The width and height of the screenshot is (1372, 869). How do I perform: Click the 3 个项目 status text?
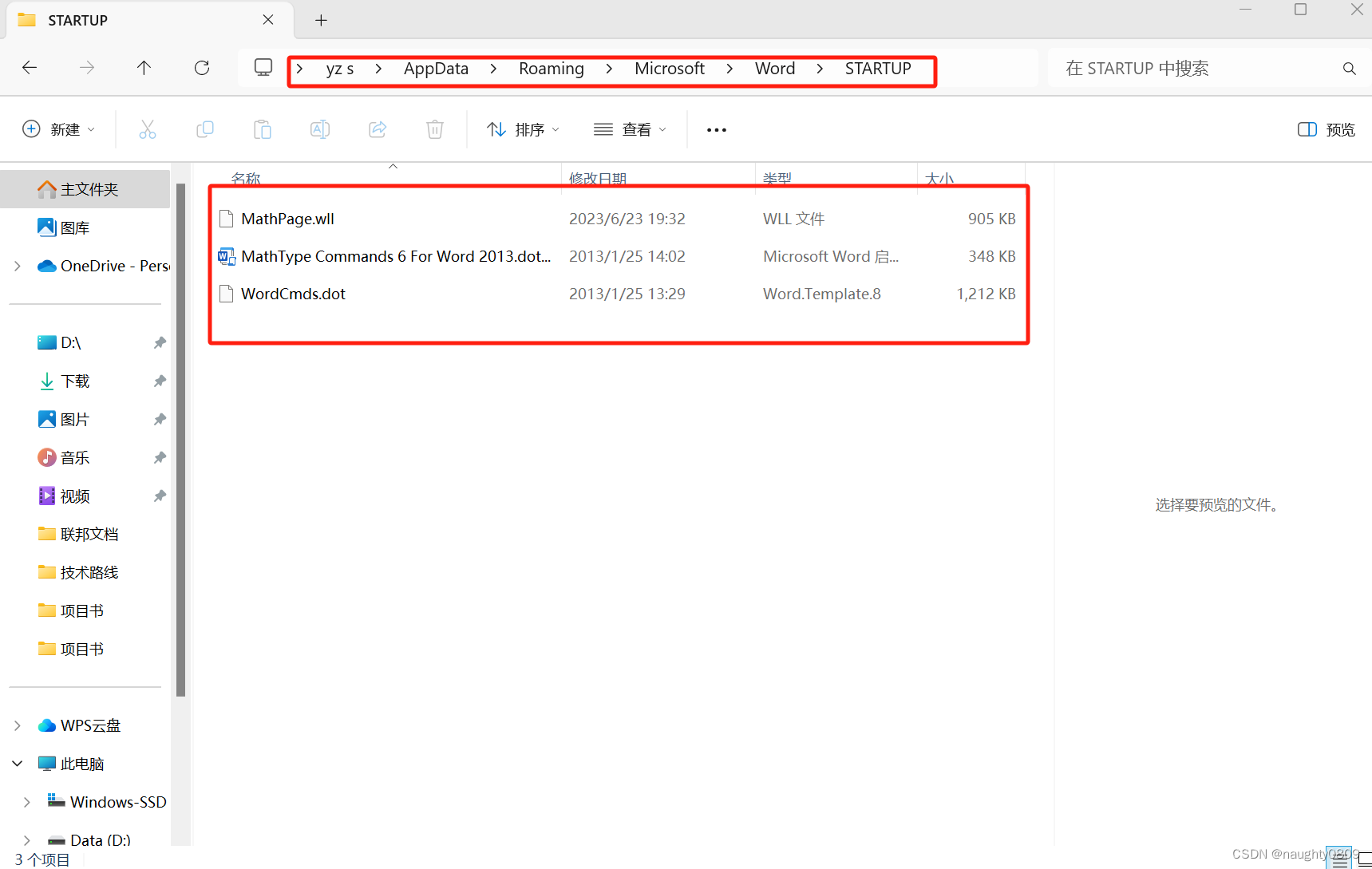point(42,859)
